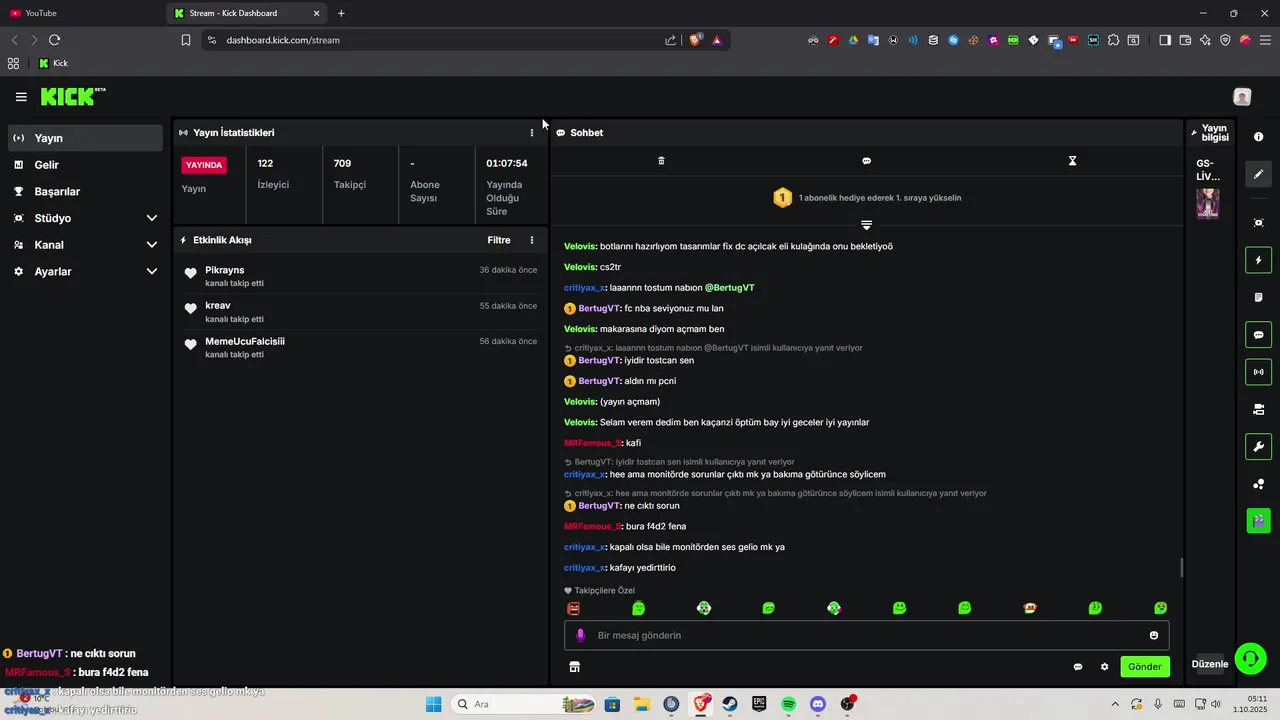Open the Kick bookmark in bookmarks bar
Viewport: 1280px width, 720px height.
click(53, 63)
